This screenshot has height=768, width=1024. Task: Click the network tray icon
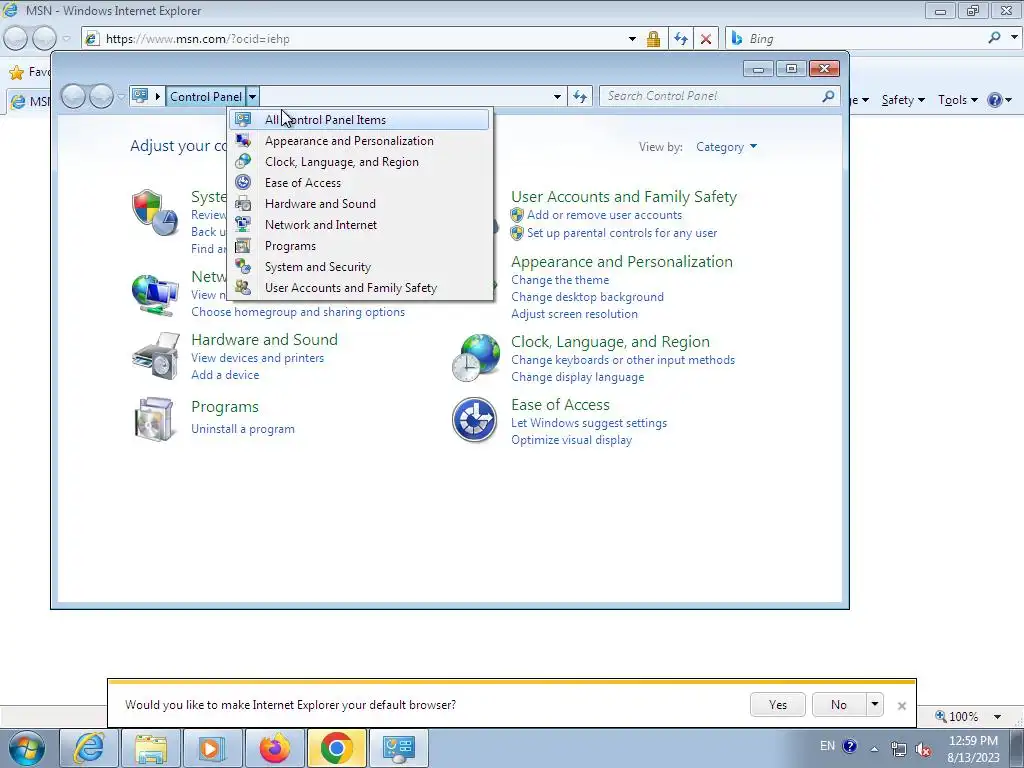[x=899, y=750]
